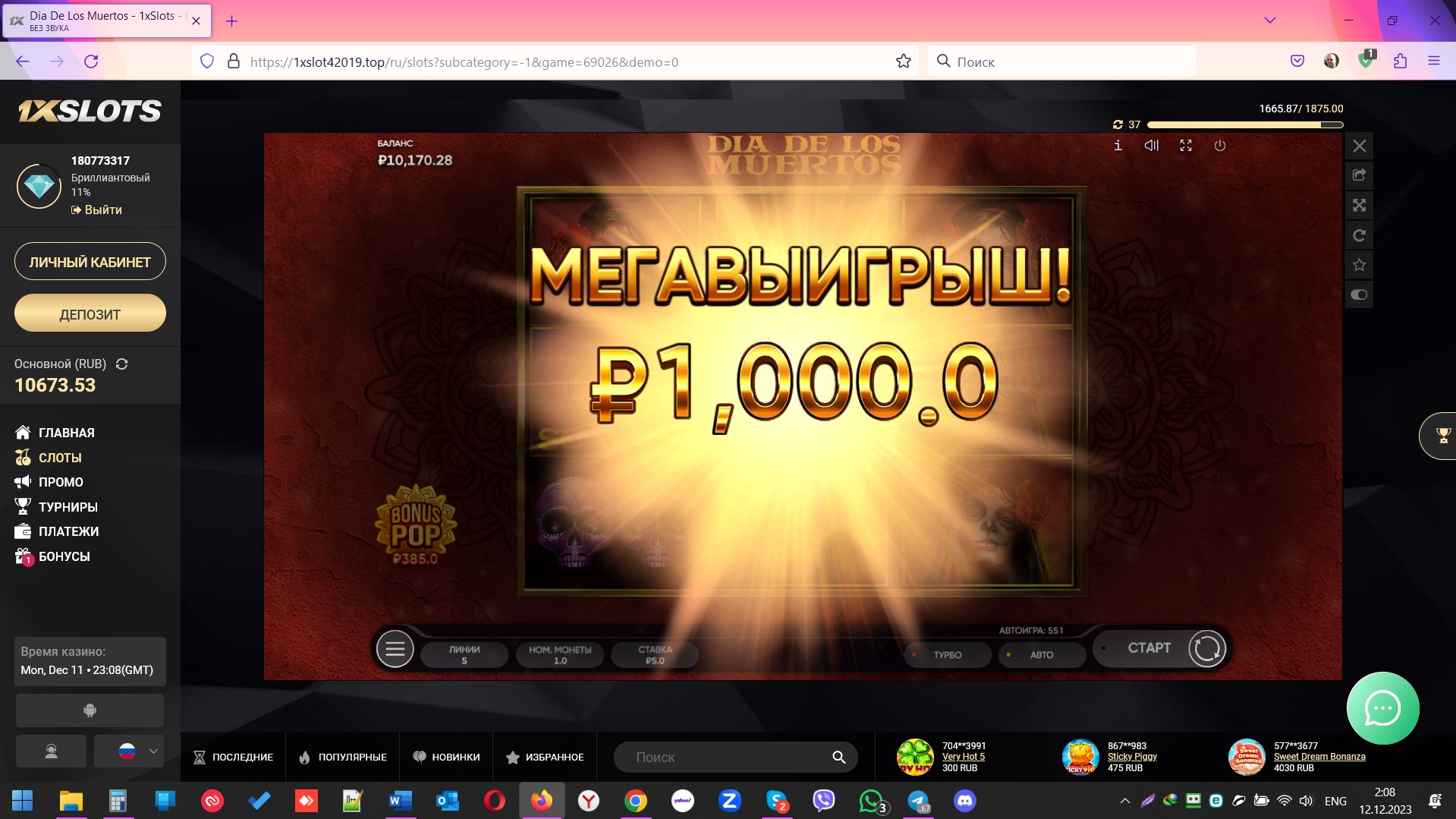This screenshot has height=819, width=1456.
Task: Close the game panel with X
Action: [1359, 146]
